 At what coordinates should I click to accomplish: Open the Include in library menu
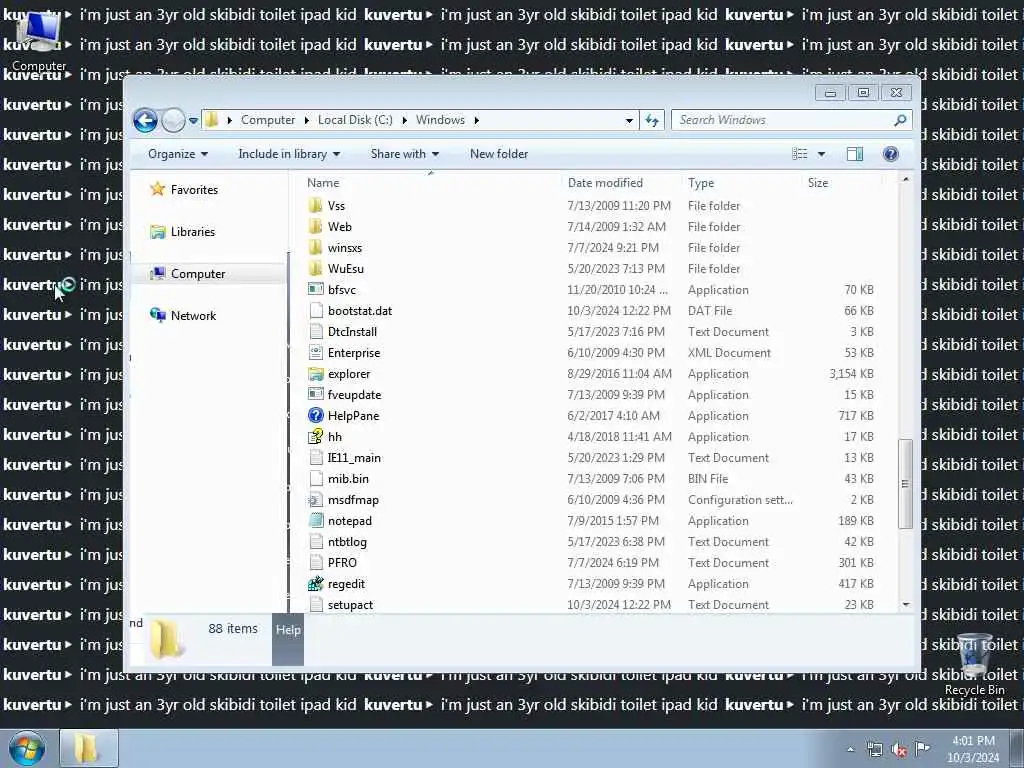click(289, 154)
